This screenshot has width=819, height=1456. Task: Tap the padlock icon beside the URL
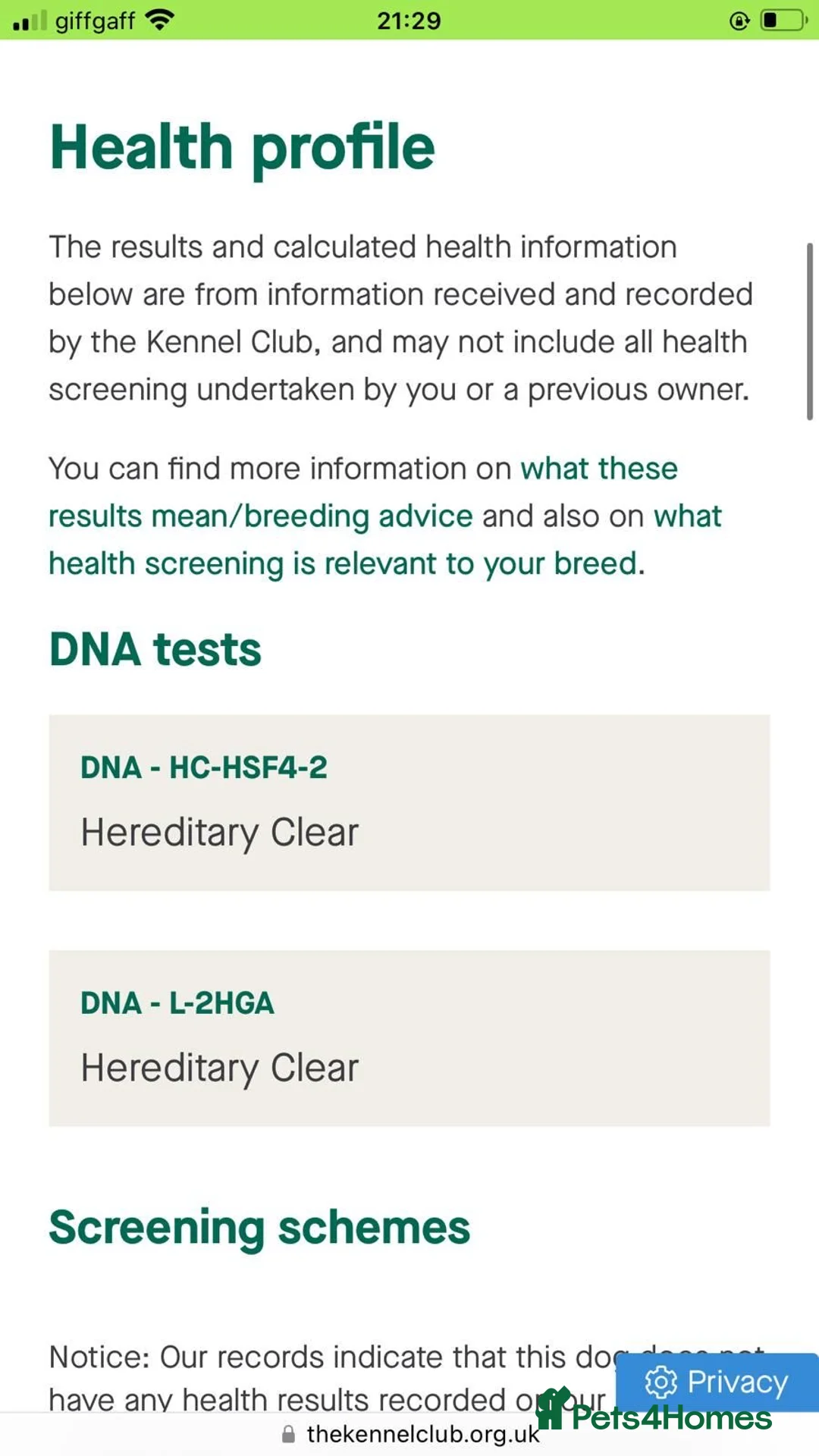click(x=288, y=1434)
